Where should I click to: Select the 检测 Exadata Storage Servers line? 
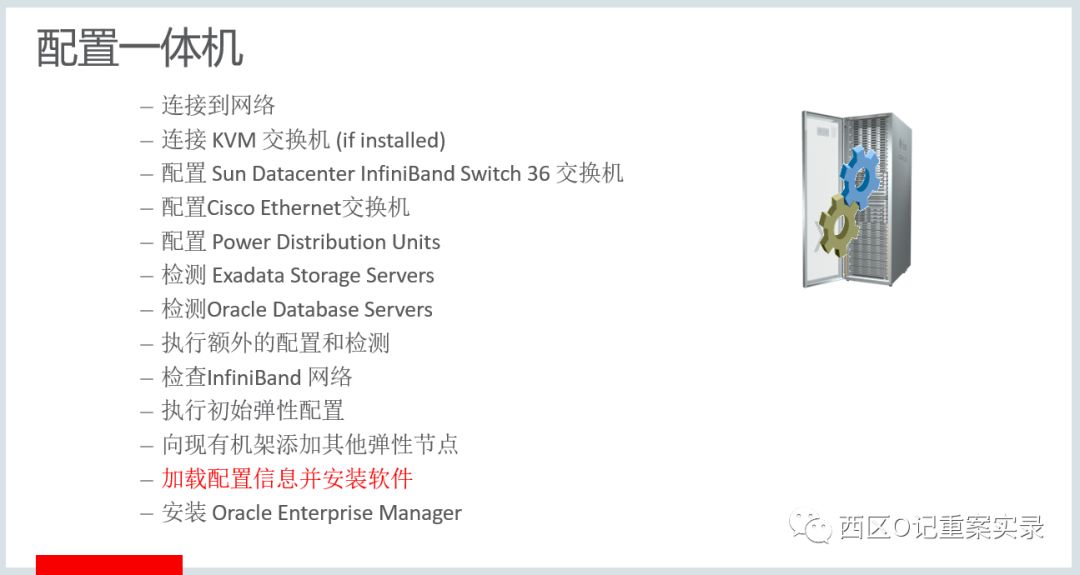point(298,275)
